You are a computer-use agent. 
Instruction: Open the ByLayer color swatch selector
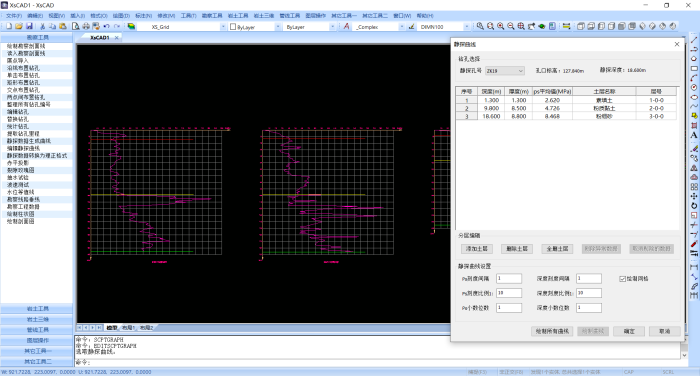pyautogui.click(x=254, y=27)
